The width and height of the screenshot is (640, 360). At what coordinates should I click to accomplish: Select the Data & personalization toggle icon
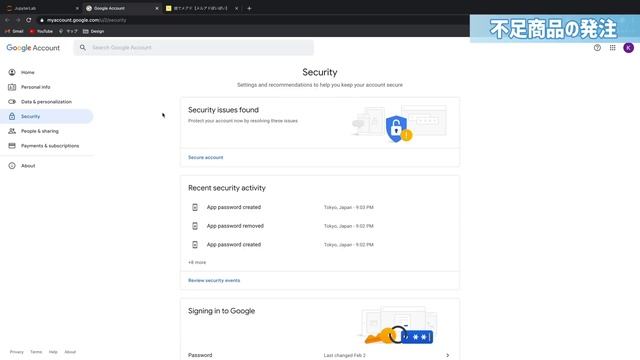[12, 102]
